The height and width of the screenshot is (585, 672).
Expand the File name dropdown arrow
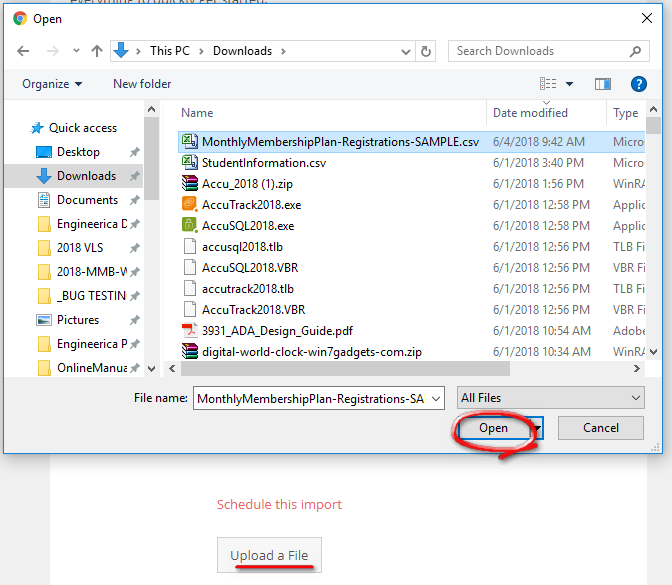[436, 399]
